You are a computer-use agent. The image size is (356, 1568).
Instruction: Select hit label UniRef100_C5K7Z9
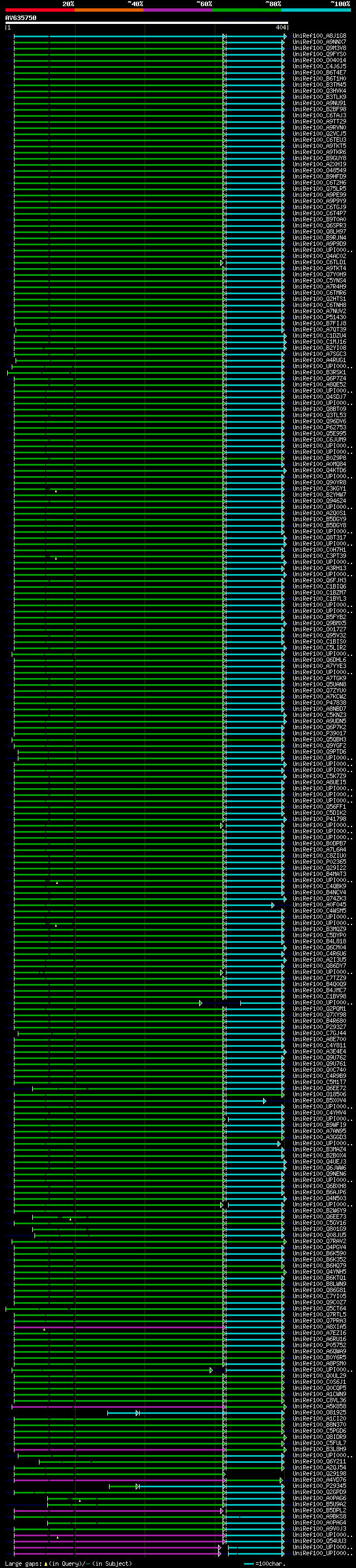coord(319,776)
